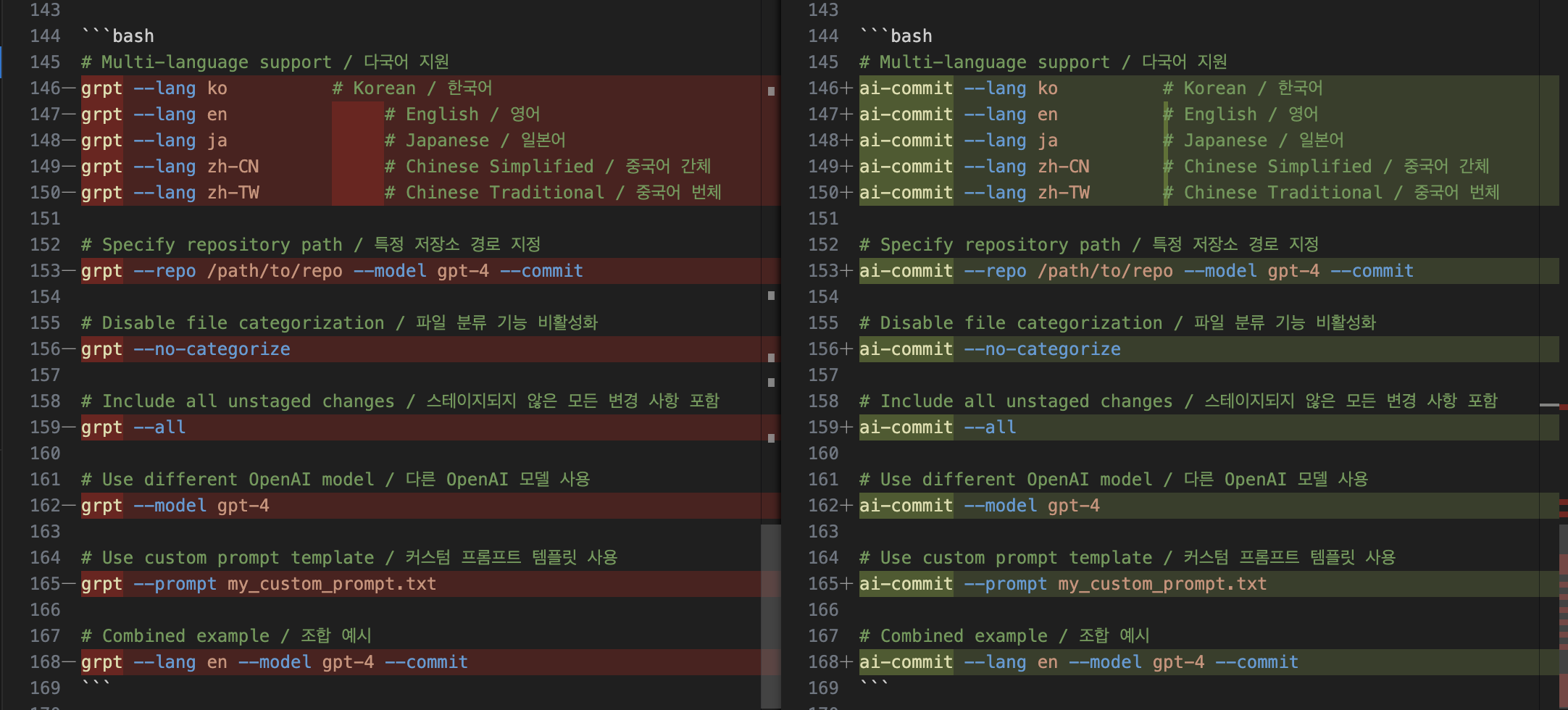Click "# Specify repository path" comment in right pane

coord(990,245)
